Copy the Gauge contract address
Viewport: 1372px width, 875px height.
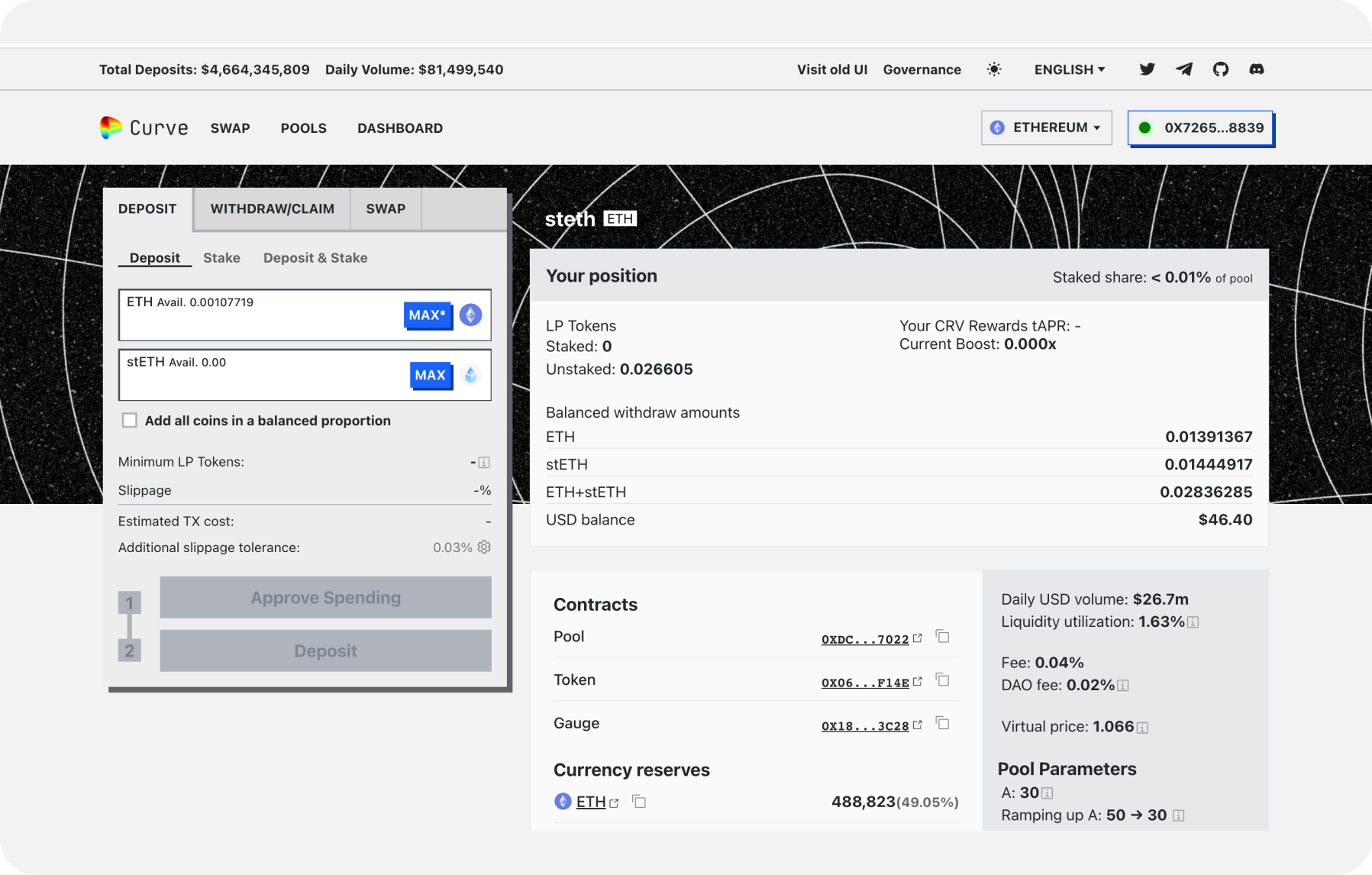[943, 723]
